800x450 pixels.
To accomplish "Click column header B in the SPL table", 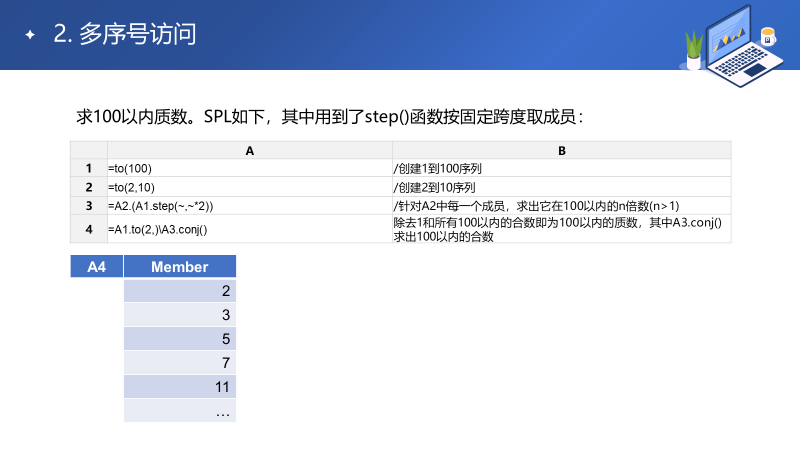I will click(562, 151).
